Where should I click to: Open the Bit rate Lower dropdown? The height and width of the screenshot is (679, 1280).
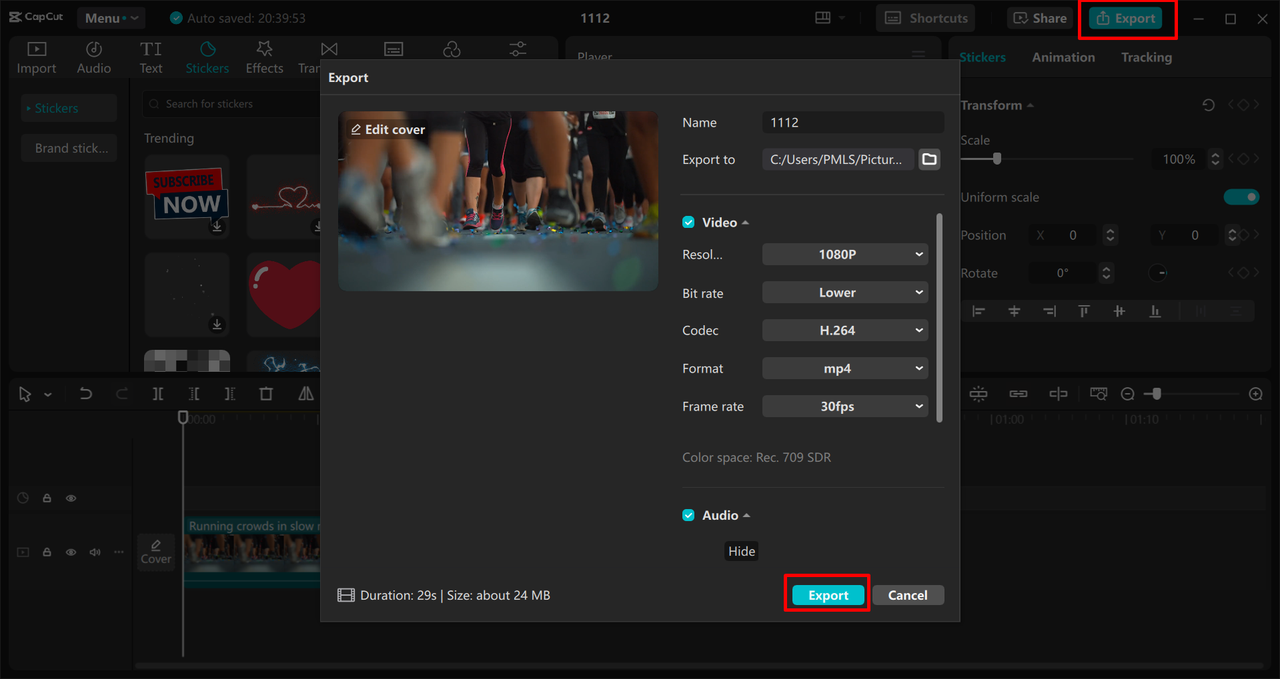click(x=845, y=293)
